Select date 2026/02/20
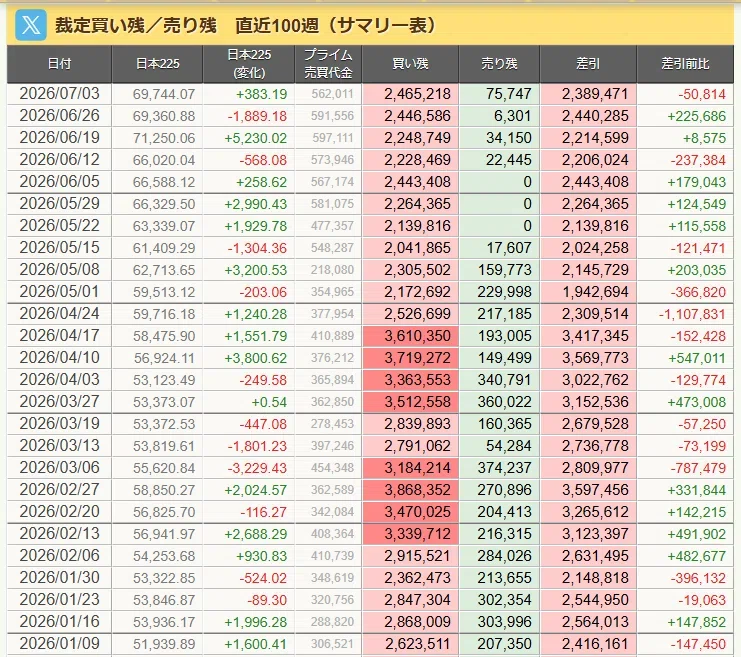Image resolution: width=741 pixels, height=657 pixels. pyautogui.click(x=60, y=511)
